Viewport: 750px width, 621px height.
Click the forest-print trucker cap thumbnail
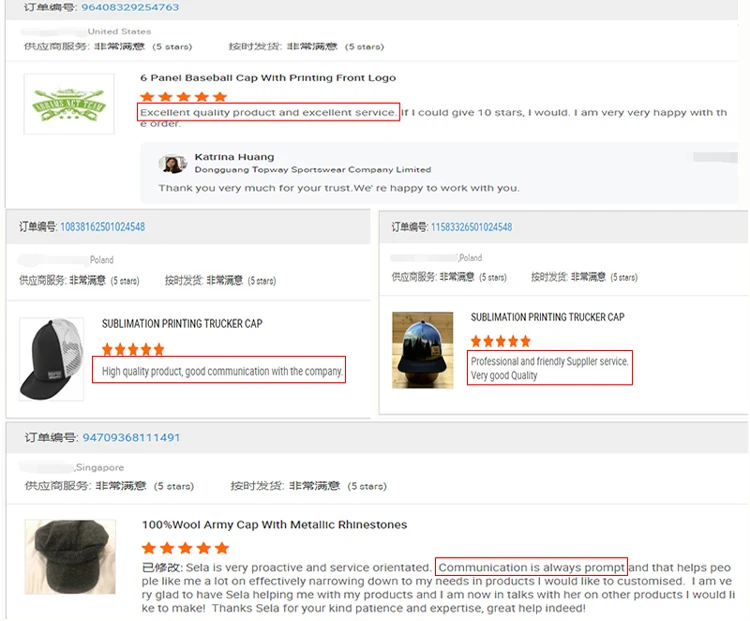click(x=422, y=350)
